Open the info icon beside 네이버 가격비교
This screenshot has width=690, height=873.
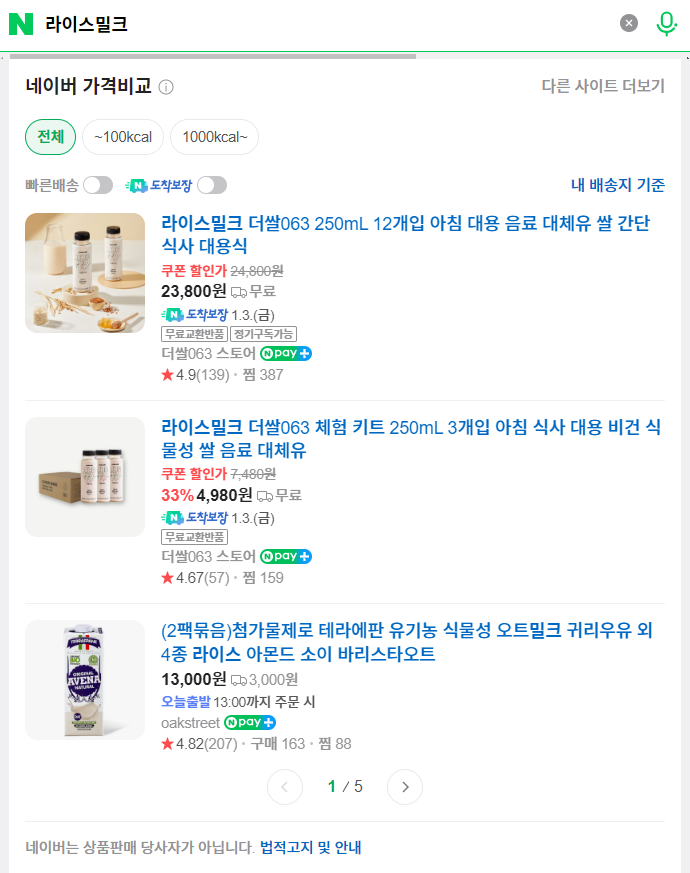[165, 87]
